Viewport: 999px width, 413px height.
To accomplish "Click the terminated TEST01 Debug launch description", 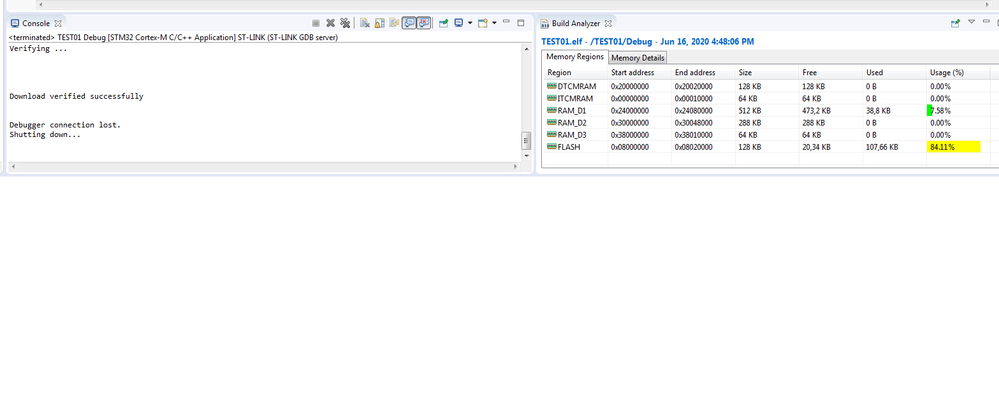I will pyautogui.click(x=173, y=38).
